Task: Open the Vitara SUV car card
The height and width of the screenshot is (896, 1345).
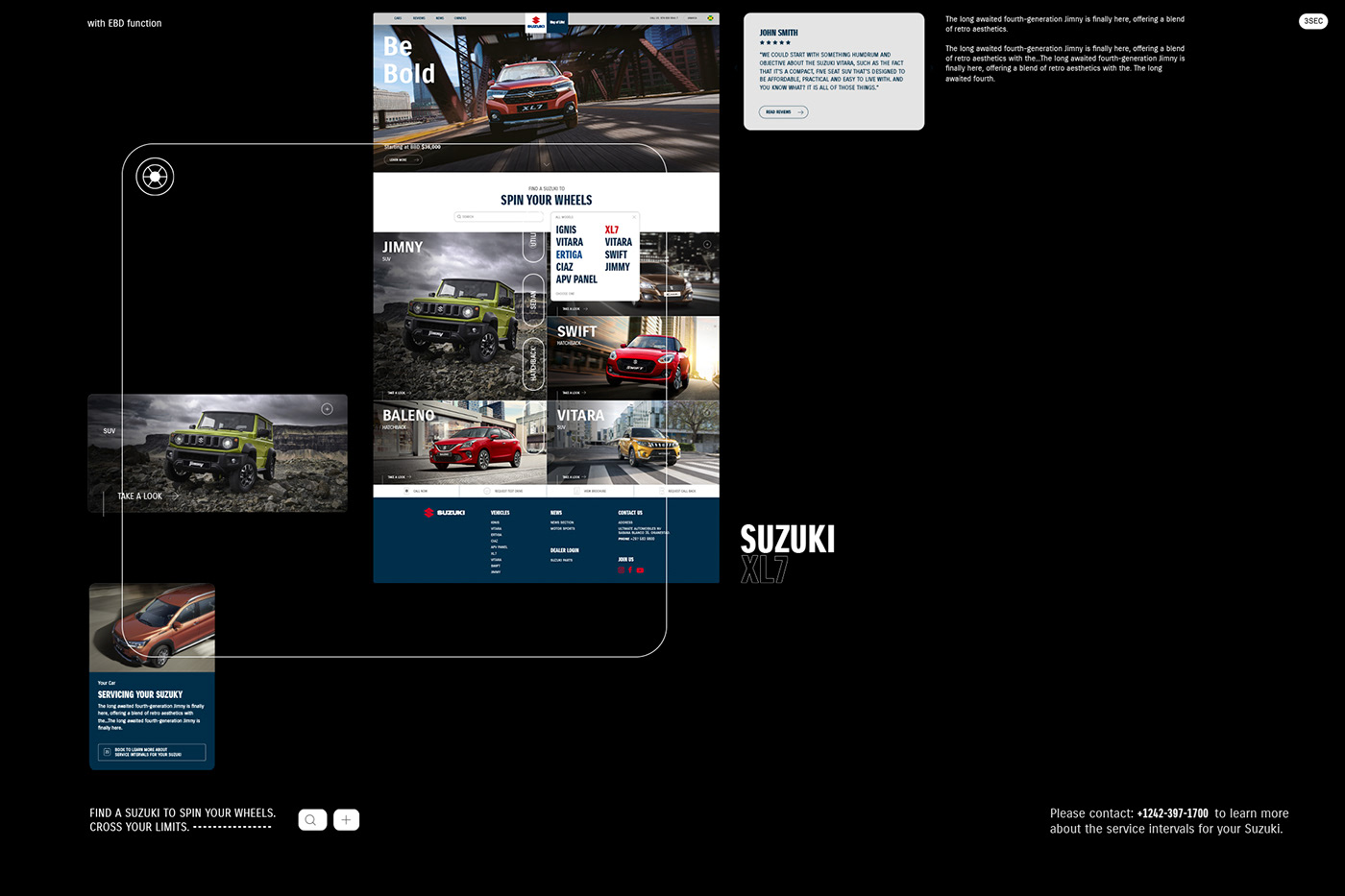Action: (633, 443)
